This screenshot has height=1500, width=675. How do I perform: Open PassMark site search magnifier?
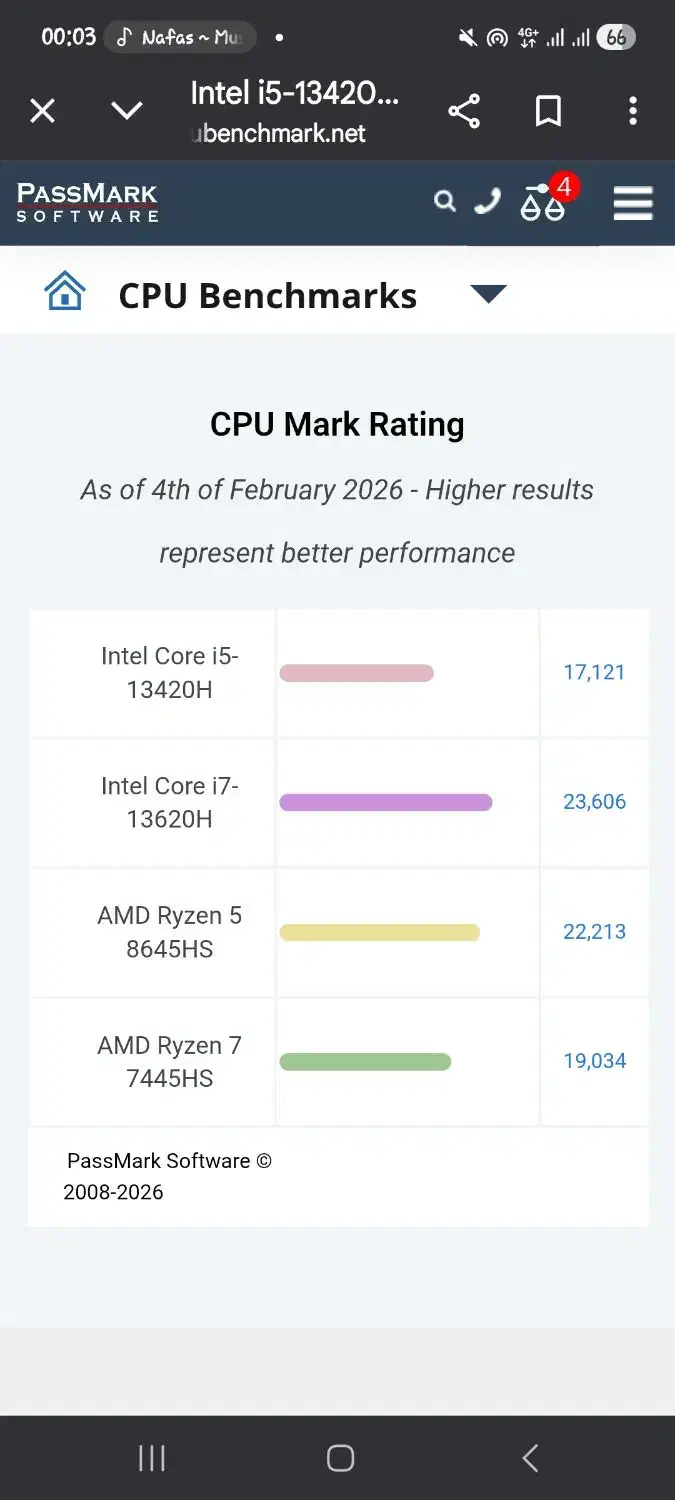click(x=445, y=202)
